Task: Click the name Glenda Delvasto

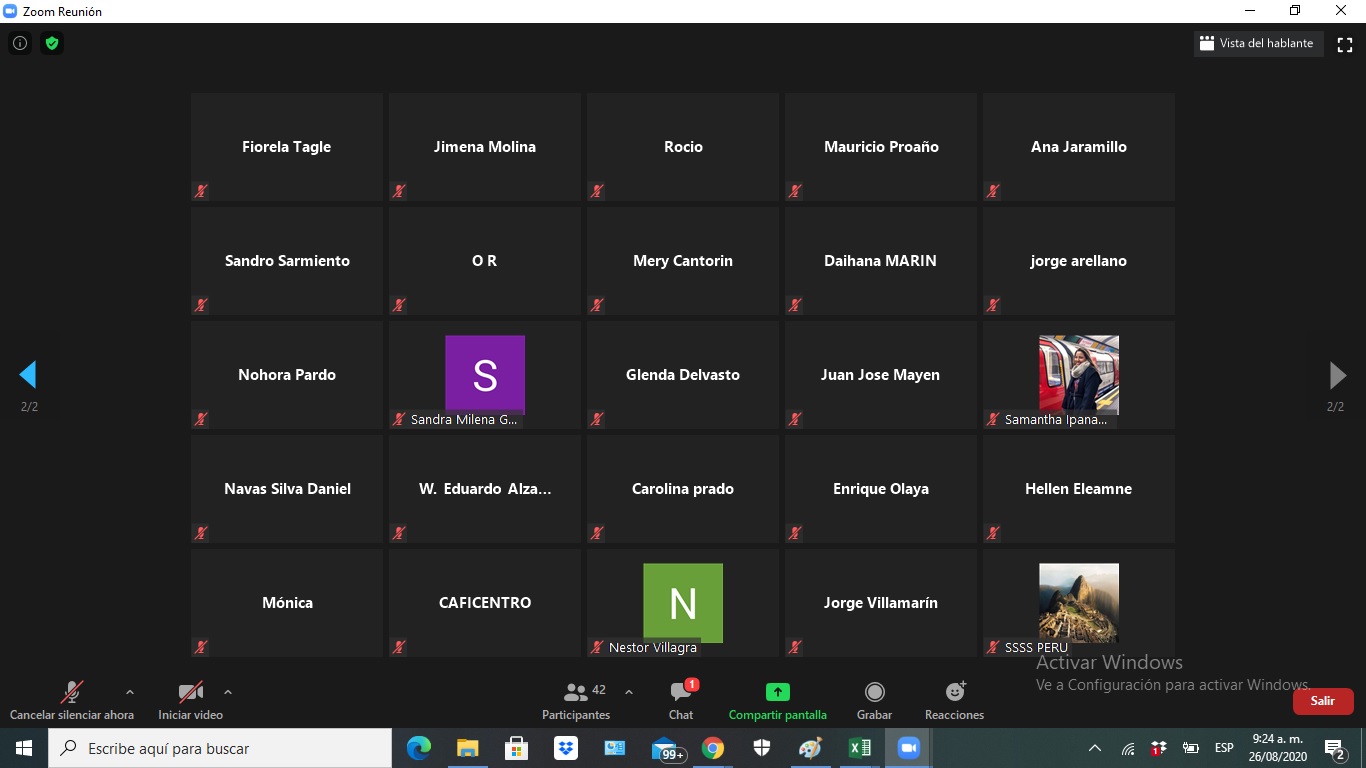Action: coord(683,374)
